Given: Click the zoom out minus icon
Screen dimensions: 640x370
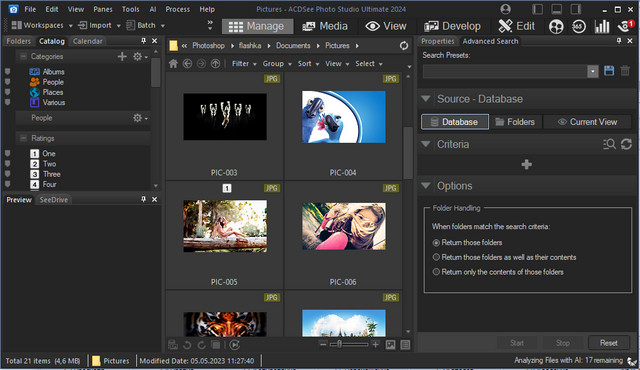Looking at the screenshot, I should pyautogui.click(x=323, y=345).
